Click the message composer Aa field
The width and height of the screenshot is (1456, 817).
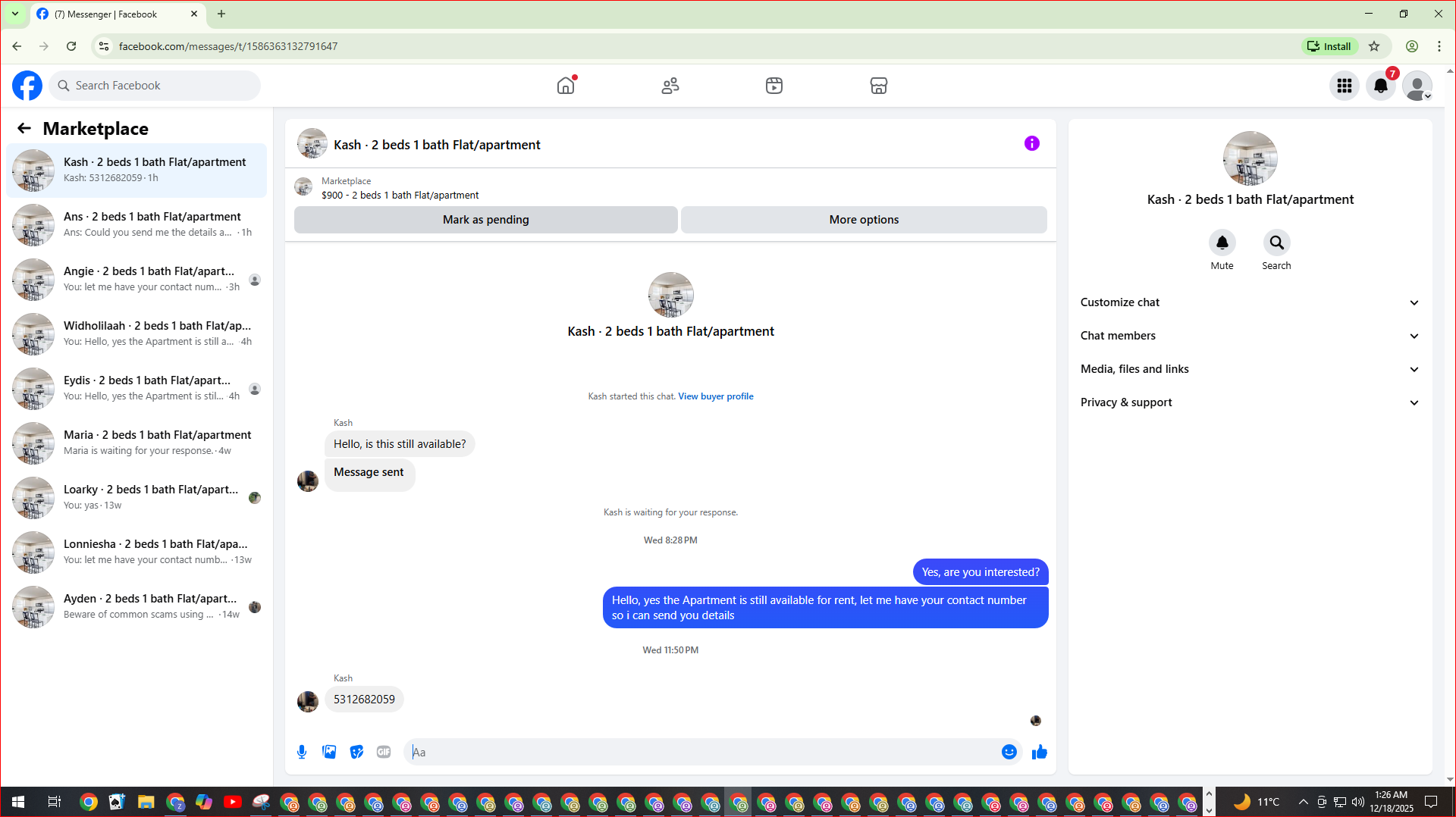tap(701, 752)
